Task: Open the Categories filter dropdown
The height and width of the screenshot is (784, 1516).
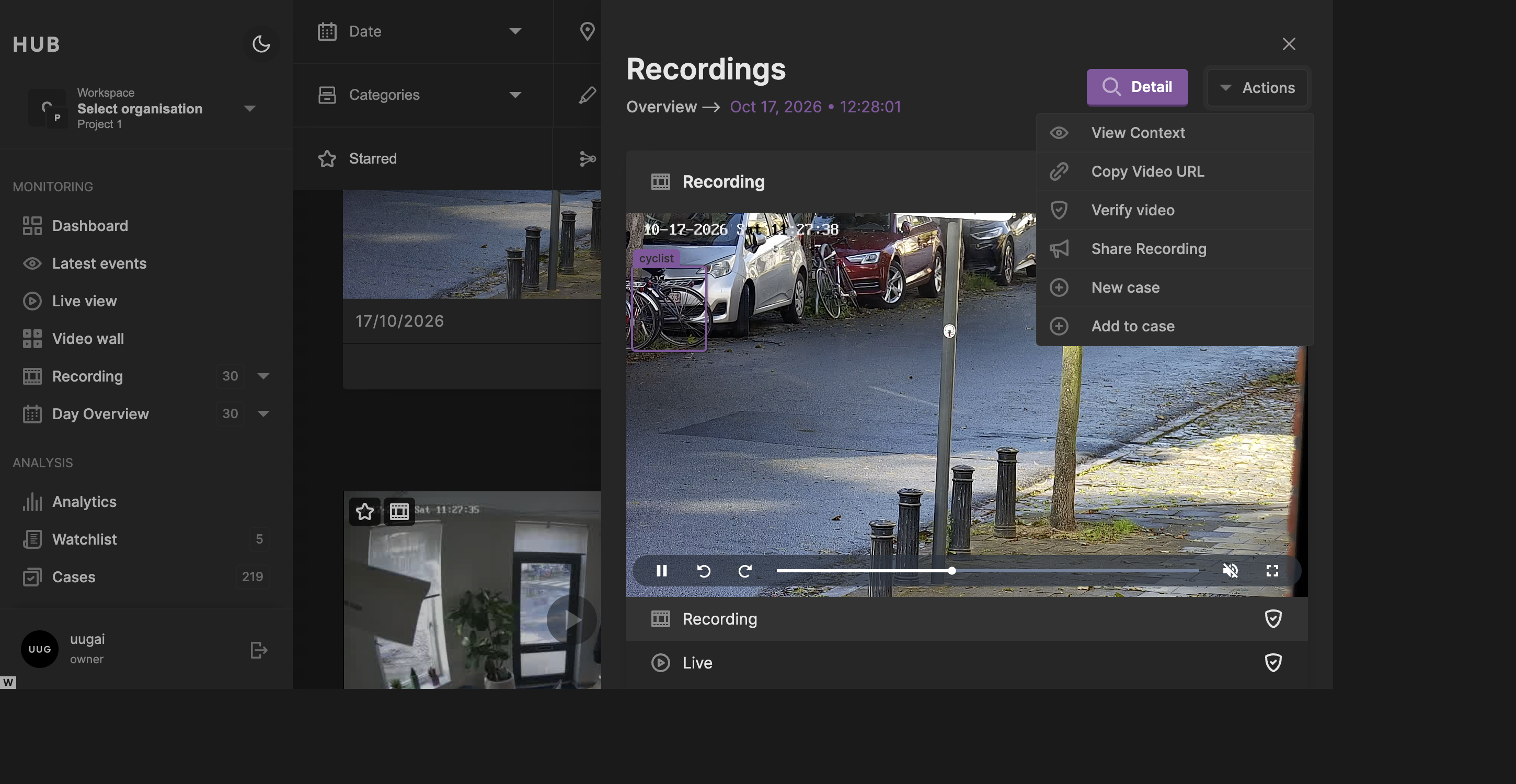Action: (x=422, y=95)
